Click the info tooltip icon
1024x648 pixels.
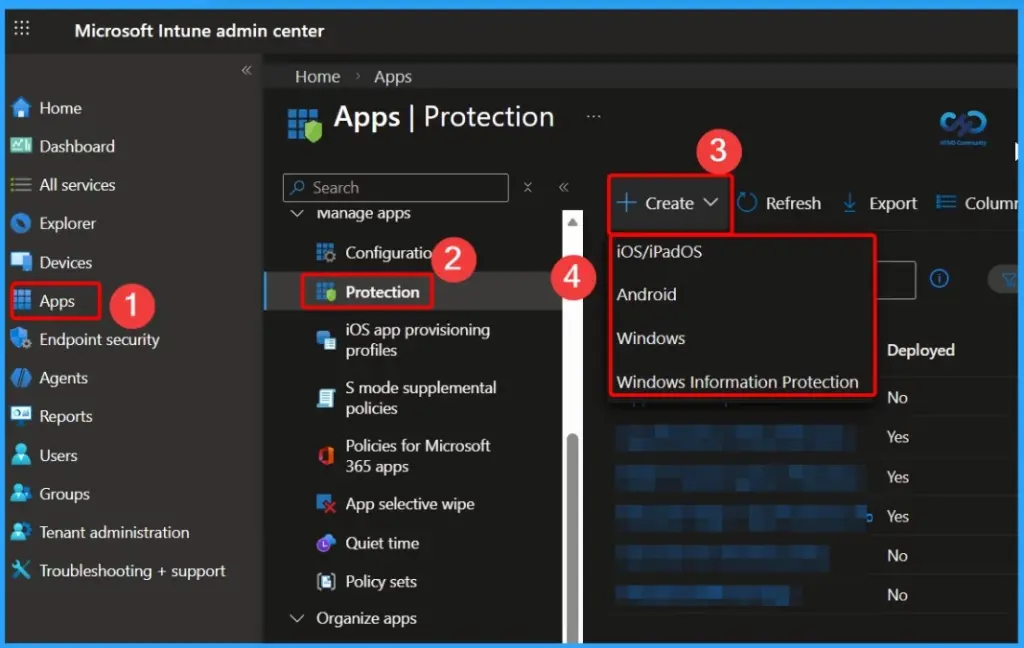coord(938,280)
